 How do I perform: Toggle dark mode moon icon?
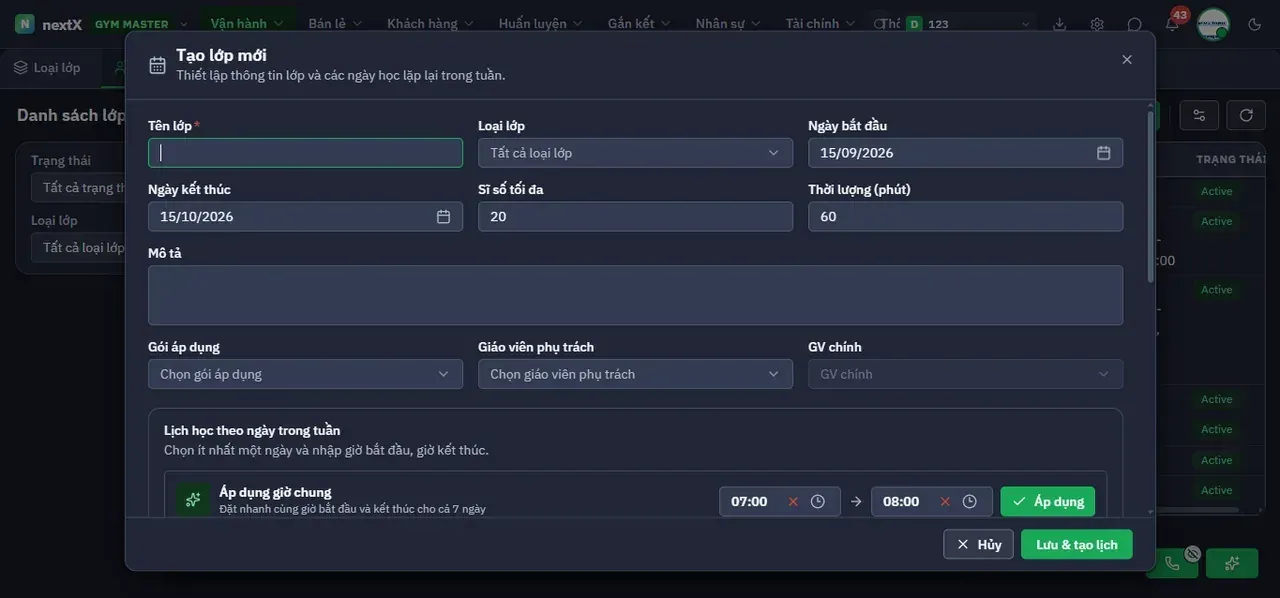coord(1255,24)
